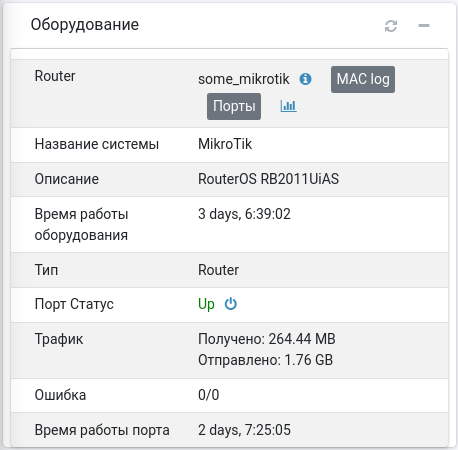Toggle port power icon next to Up
This screenshot has height=450, width=458.
(231, 304)
